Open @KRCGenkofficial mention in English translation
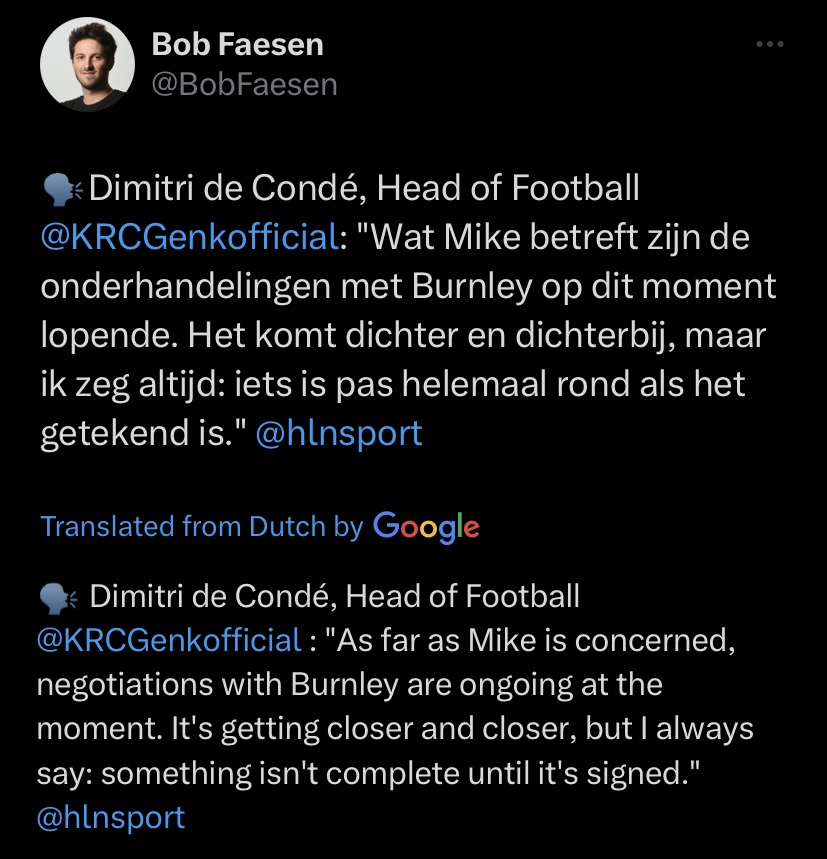Screen dimensions: 827x859 pos(170,640)
